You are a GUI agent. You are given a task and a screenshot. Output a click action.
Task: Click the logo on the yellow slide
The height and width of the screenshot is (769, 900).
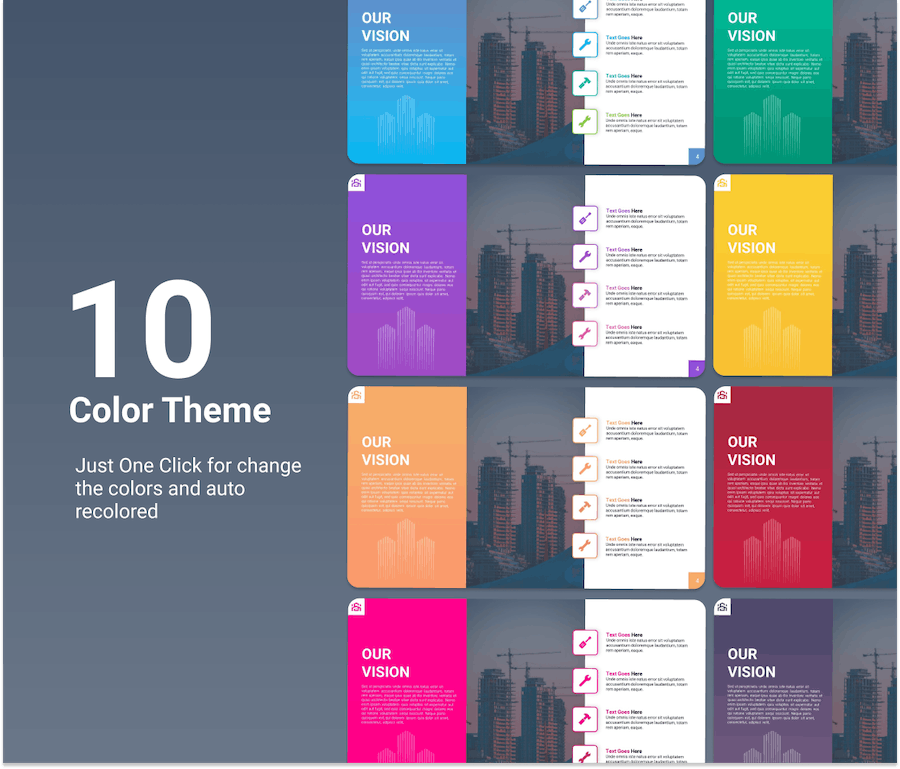coord(723,183)
